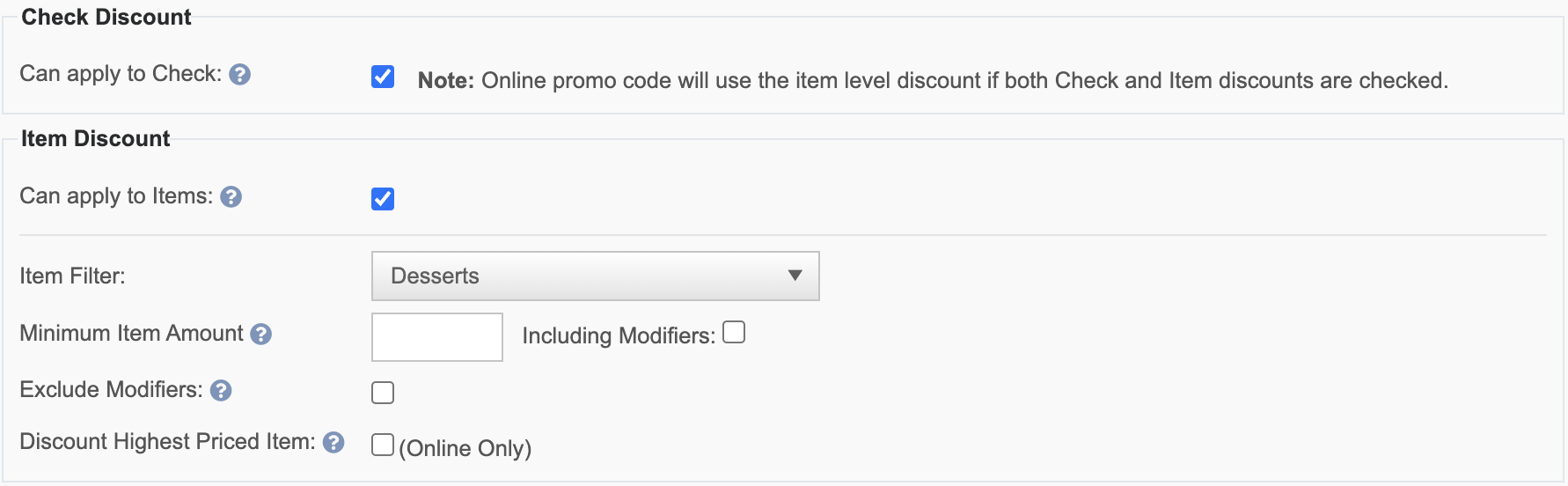Click Discount Highest Priced Item help icon
Viewport: 1568px width, 486px height.
pos(333,443)
